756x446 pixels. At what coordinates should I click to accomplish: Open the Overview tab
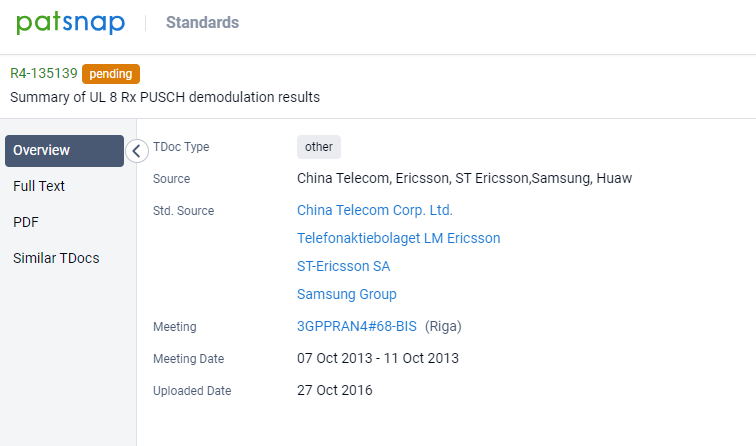pos(64,150)
